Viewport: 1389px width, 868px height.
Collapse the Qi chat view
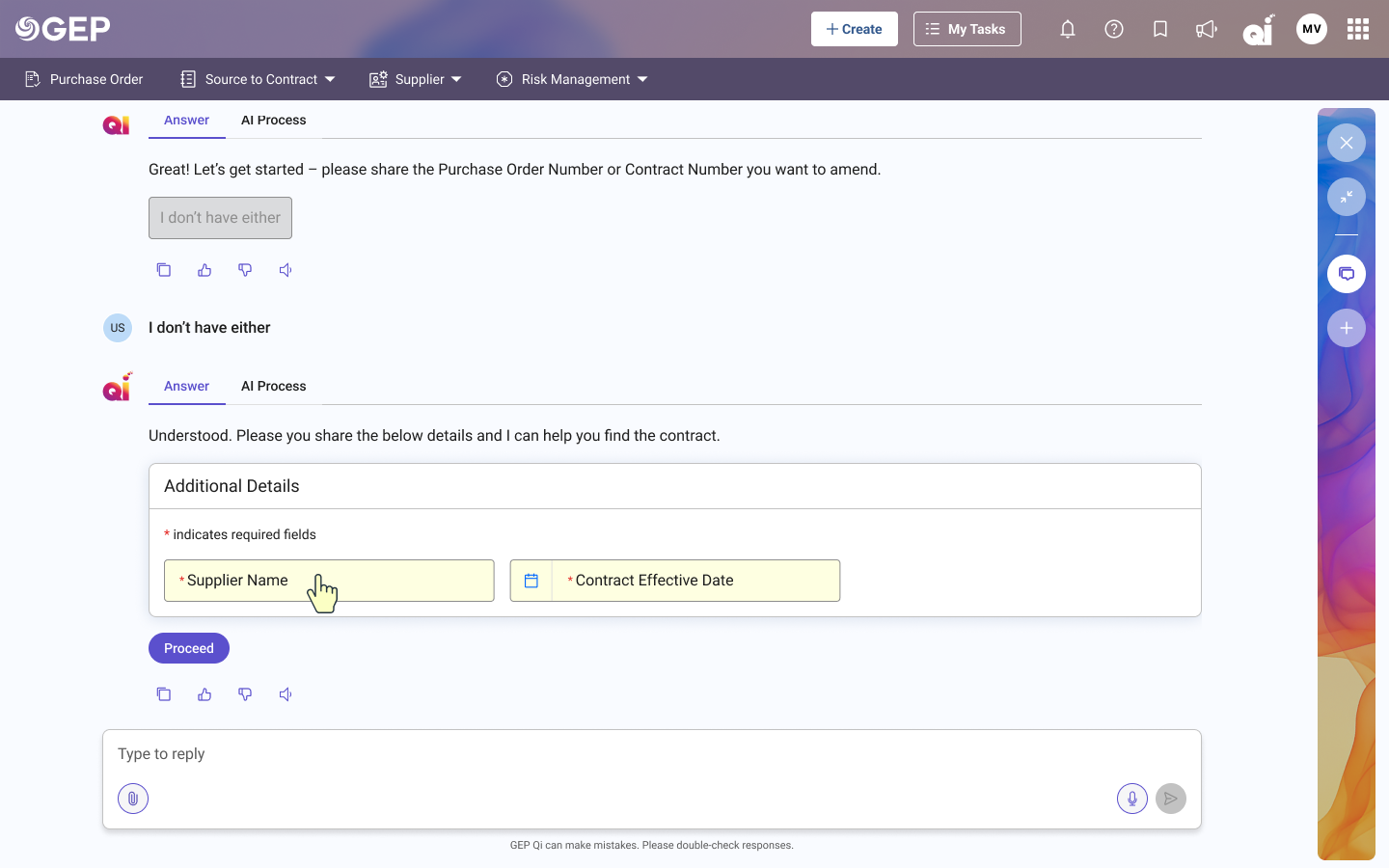click(x=1347, y=197)
